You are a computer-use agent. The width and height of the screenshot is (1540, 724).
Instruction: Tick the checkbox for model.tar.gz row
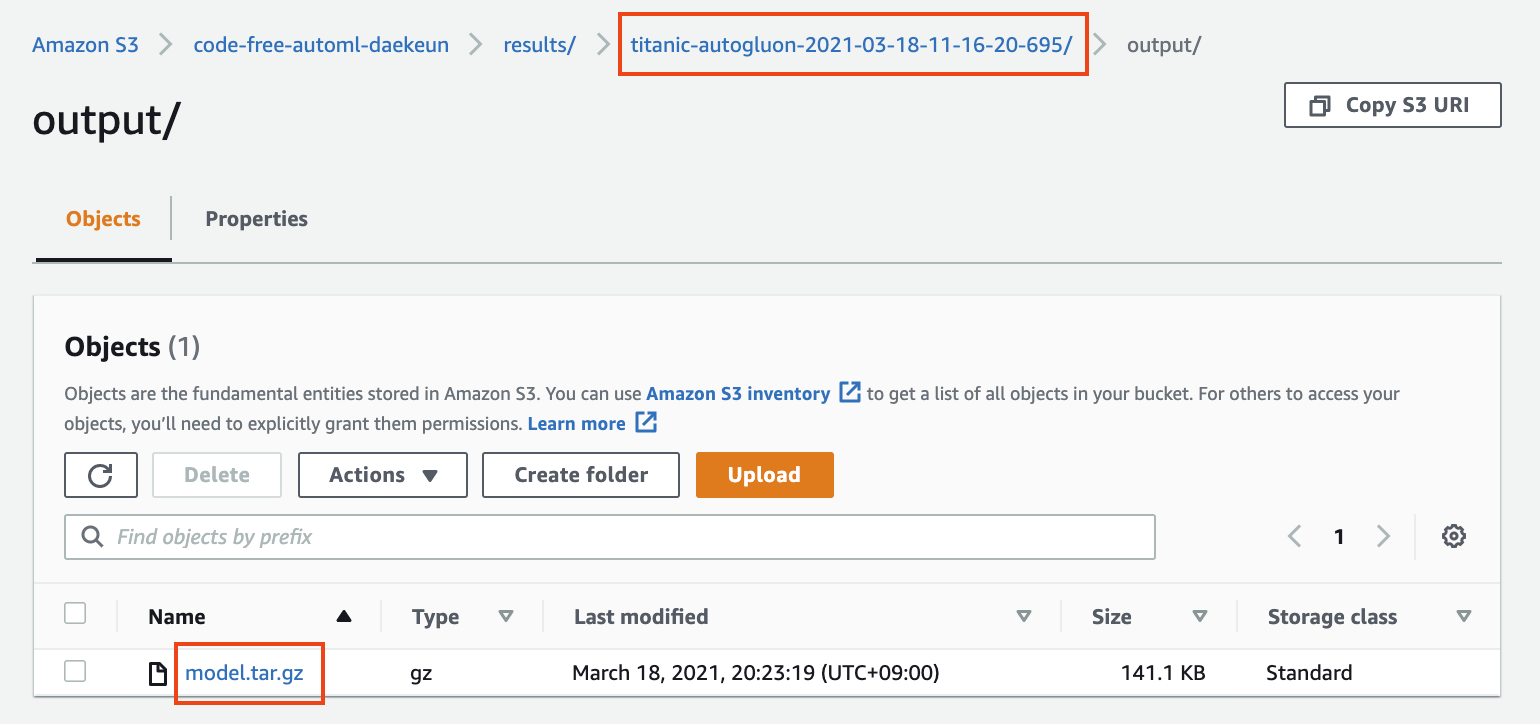tap(75, 671)
